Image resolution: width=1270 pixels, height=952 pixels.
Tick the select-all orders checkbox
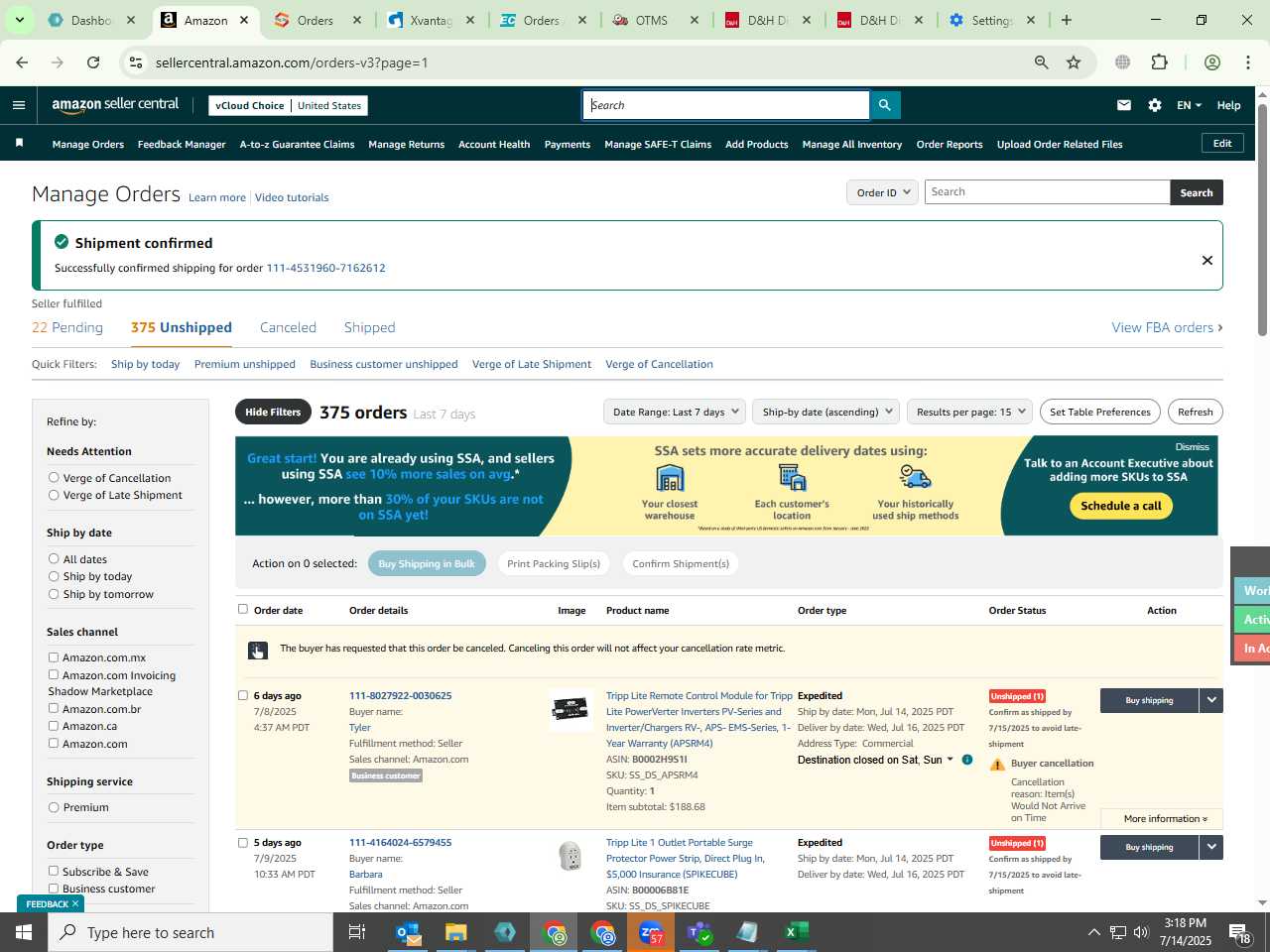tap(243, 609)
